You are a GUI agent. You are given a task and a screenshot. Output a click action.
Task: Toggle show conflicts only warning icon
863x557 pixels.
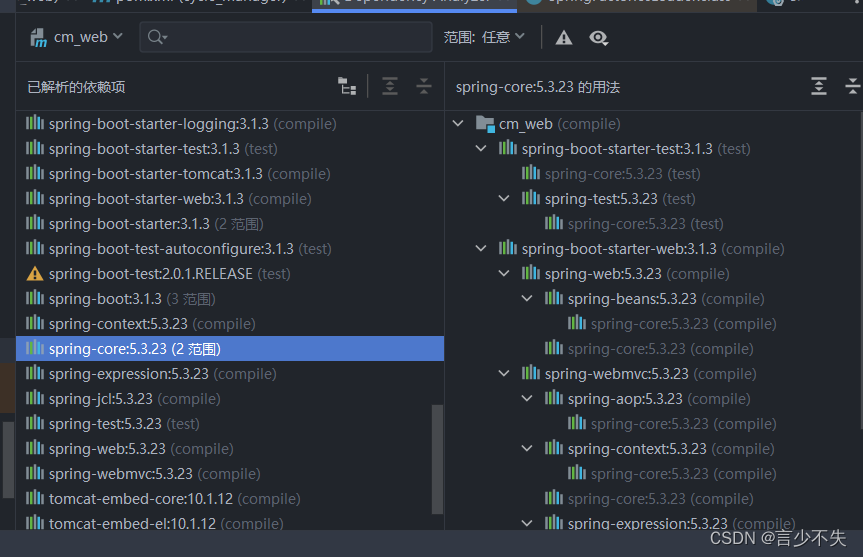coord(564,37)
